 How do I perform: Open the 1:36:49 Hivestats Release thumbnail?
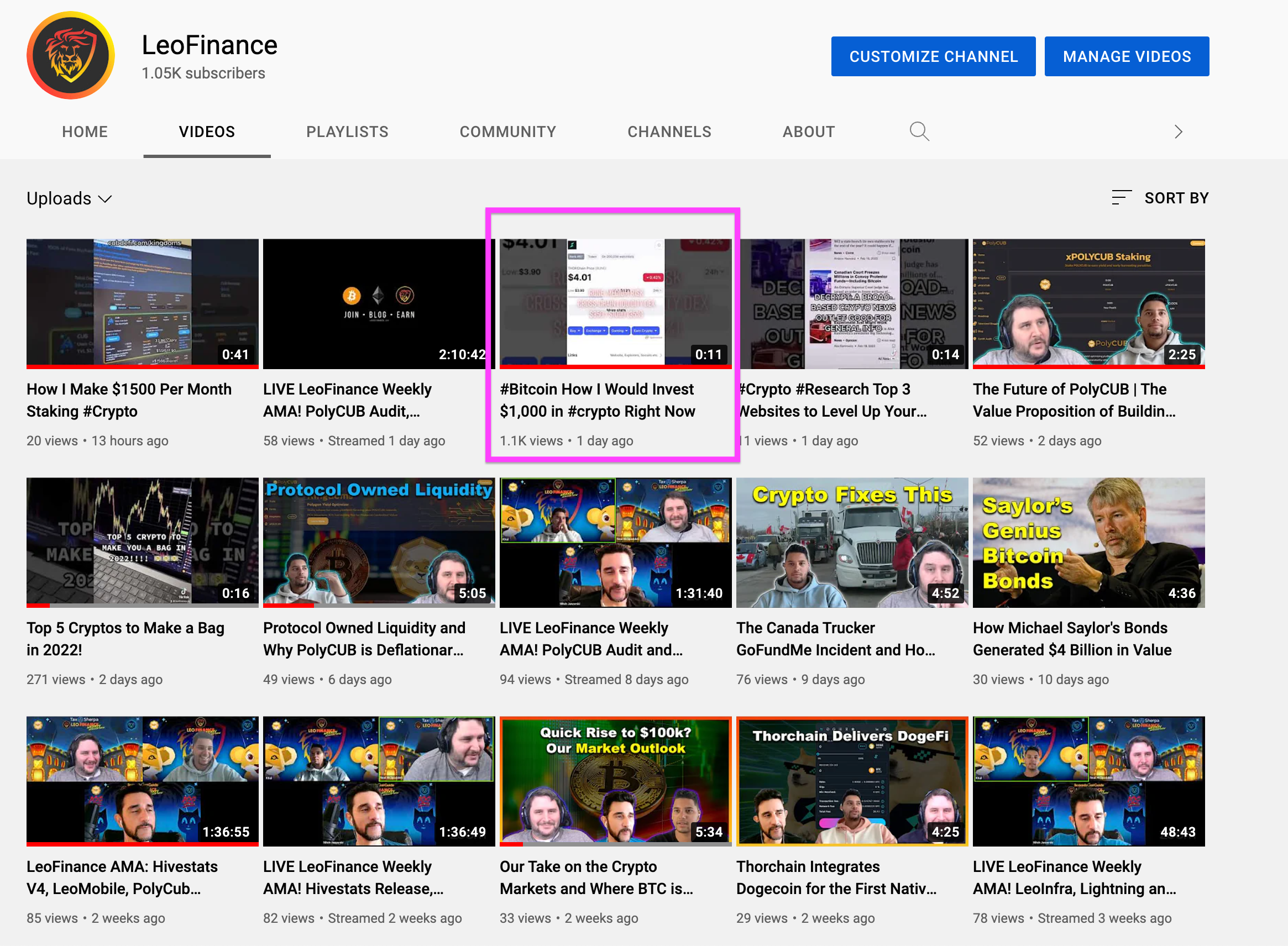[379, 781]
